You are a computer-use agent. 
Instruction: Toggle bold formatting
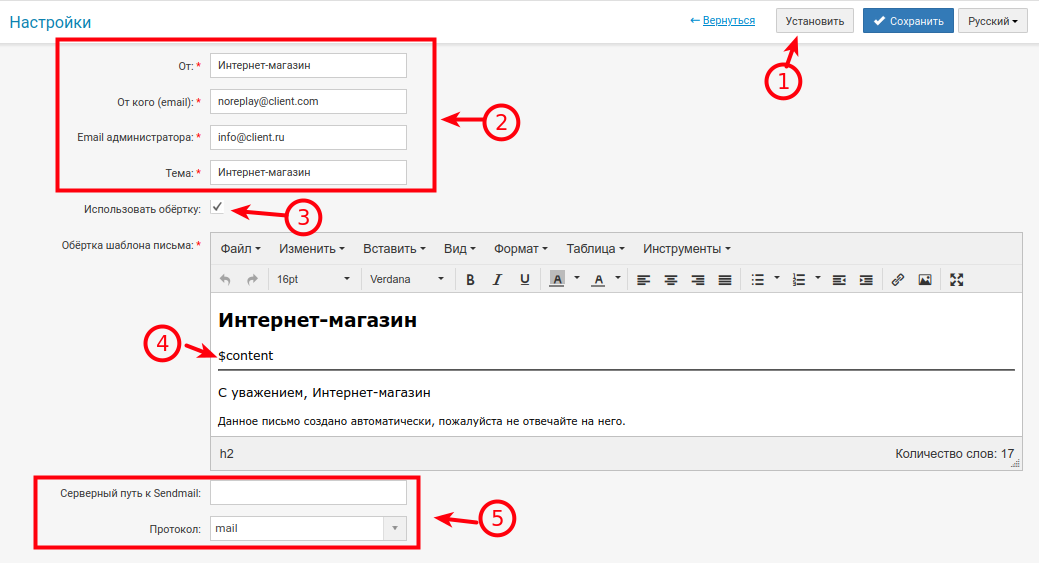pyautogui.click(x=470, y=280)
